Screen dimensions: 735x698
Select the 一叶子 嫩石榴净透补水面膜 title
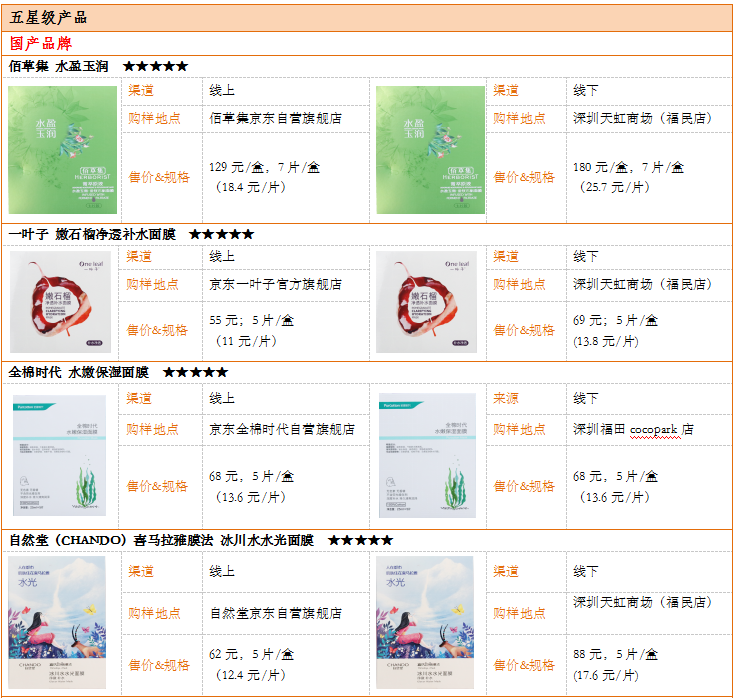pos(92,234)
